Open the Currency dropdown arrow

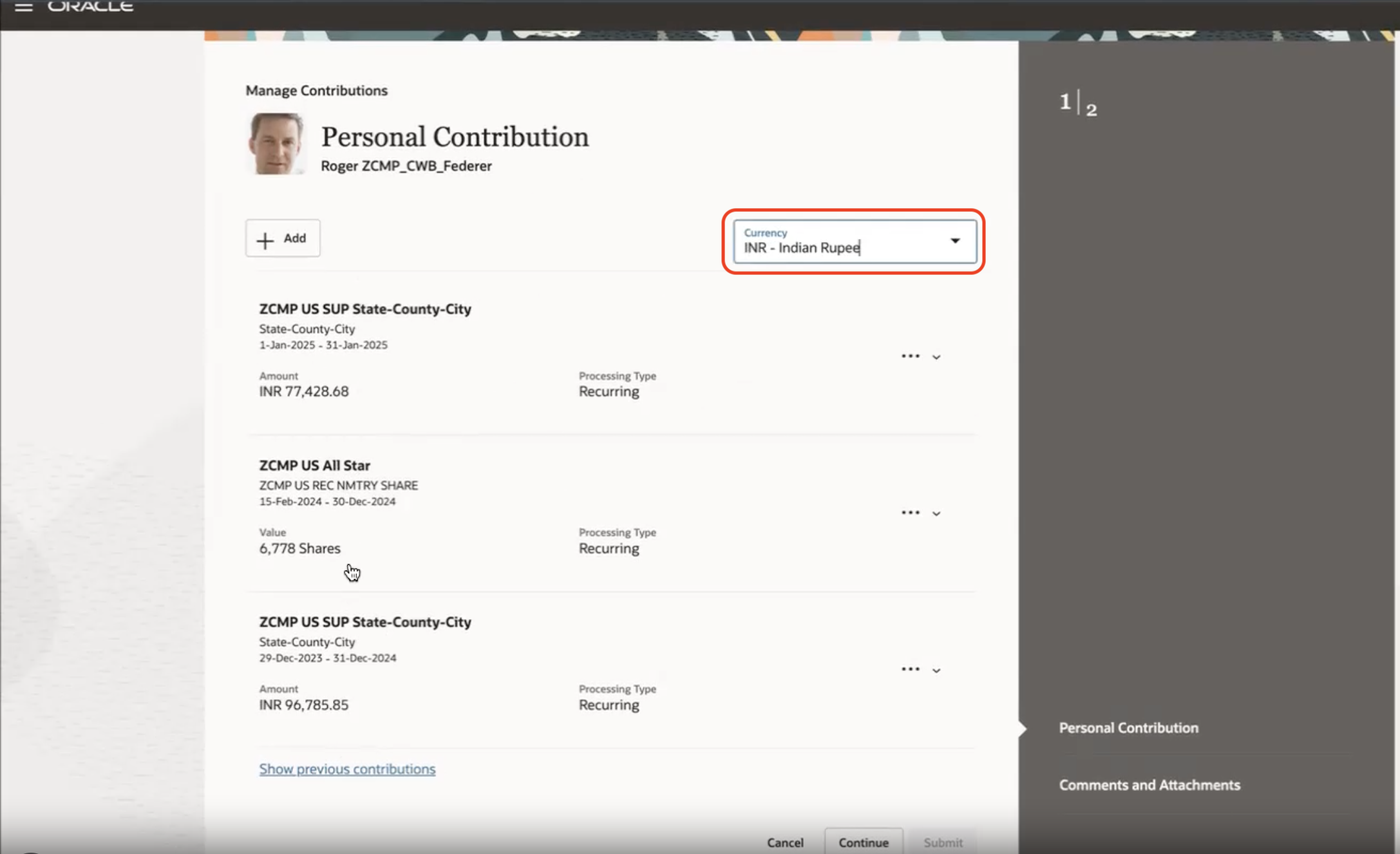[x=955, y=241]
